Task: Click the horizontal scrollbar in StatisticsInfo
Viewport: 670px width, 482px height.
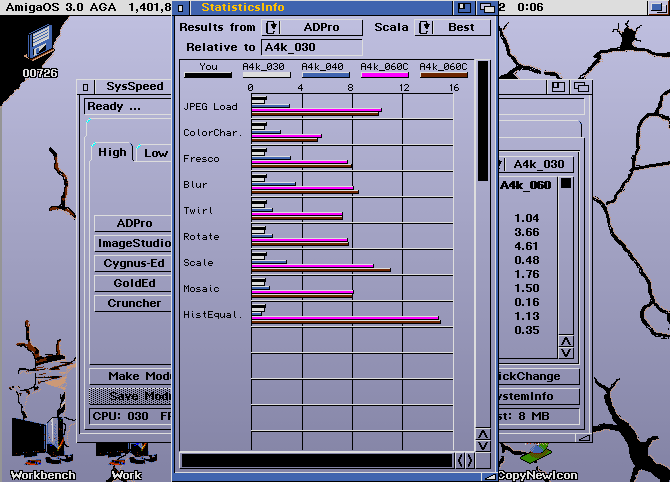Action: click(317, 461)
